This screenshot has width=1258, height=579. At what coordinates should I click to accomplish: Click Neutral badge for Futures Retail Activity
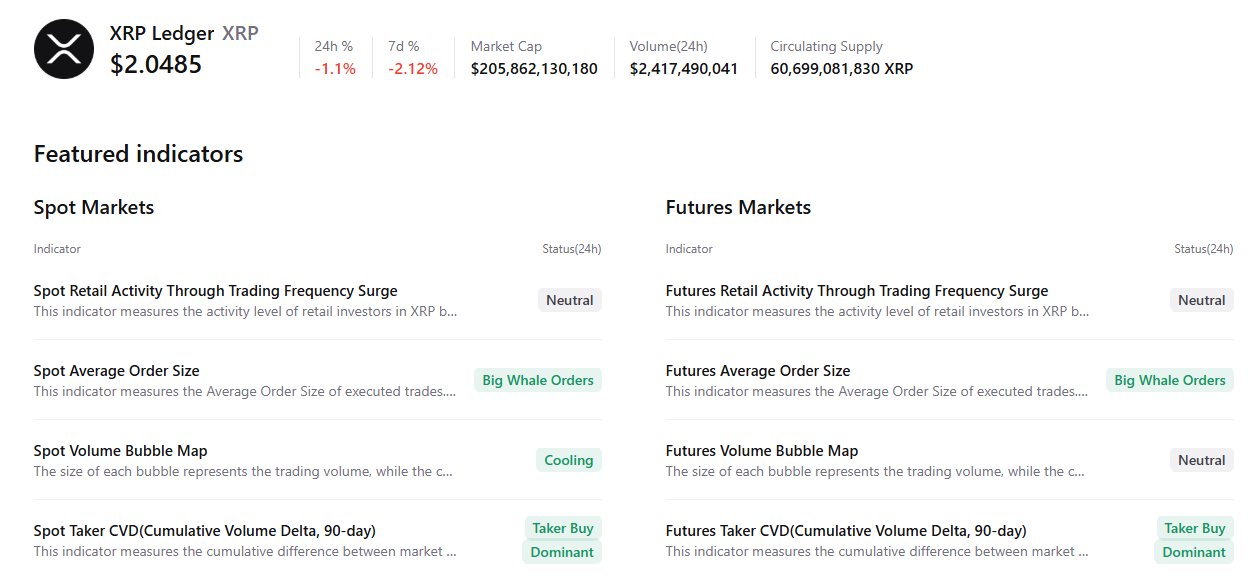pyautogui.click(x=1201, y=300)
